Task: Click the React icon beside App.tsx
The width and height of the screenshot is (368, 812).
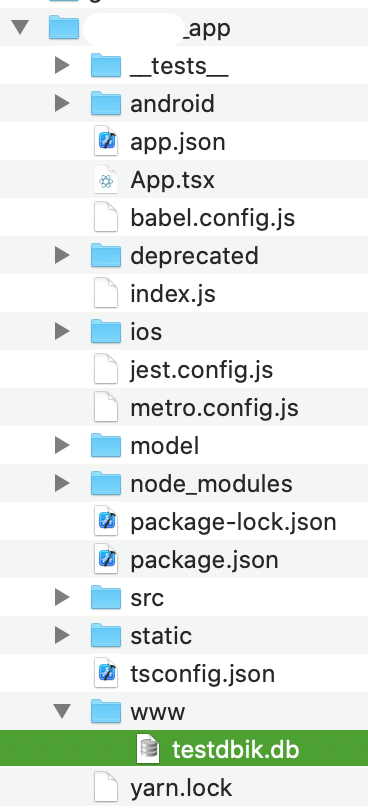Action: point(106,180)
